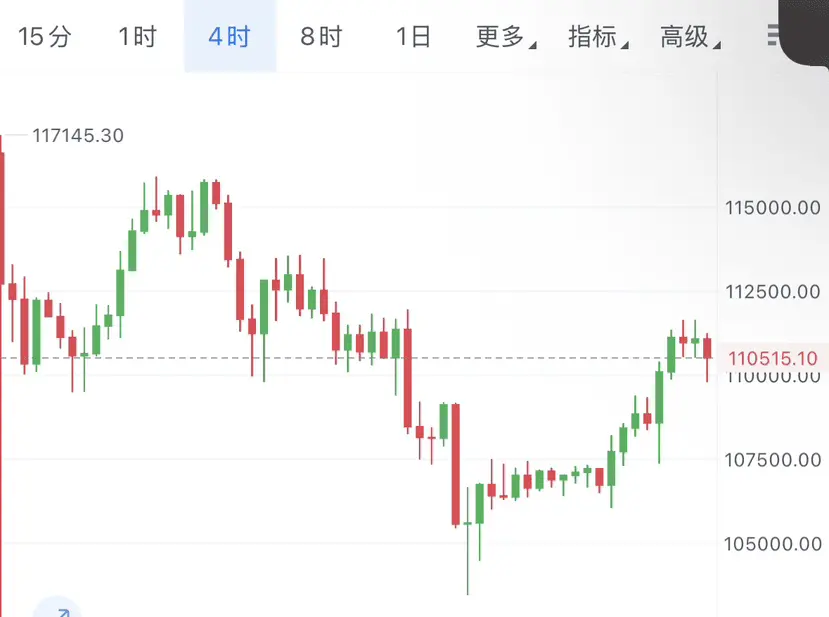Switch chart to 1日 interval
The width and height of the screenshot is (829, 617).
[413, 38]
